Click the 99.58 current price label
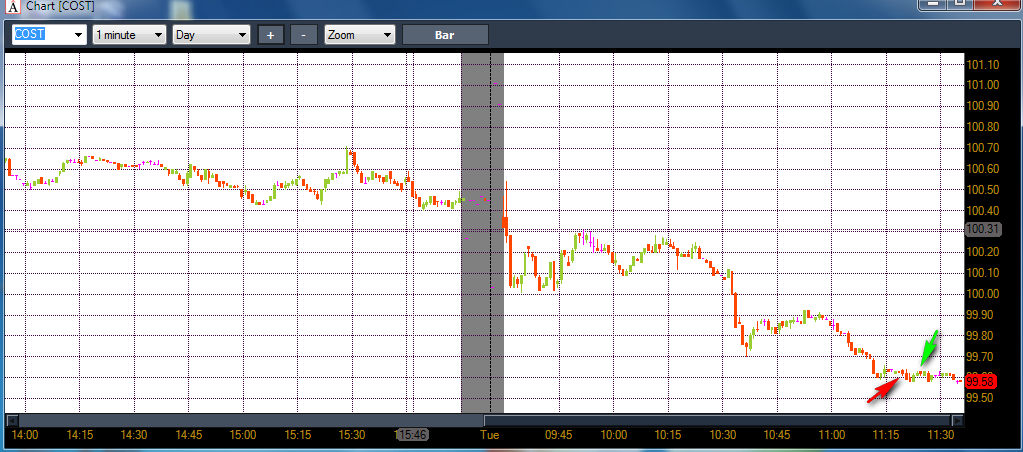This screenshot has width=1023, height=452. tap(981, 382)
